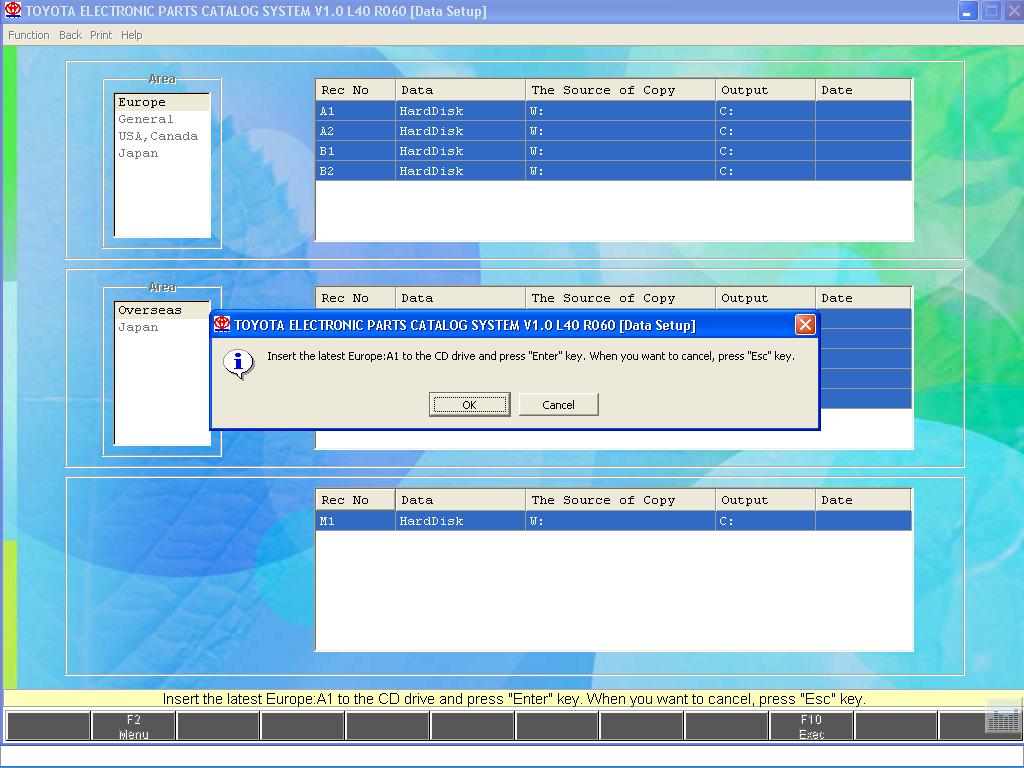Open the Help menu
The image size is (1024, 768).
(x=132, y=35)
